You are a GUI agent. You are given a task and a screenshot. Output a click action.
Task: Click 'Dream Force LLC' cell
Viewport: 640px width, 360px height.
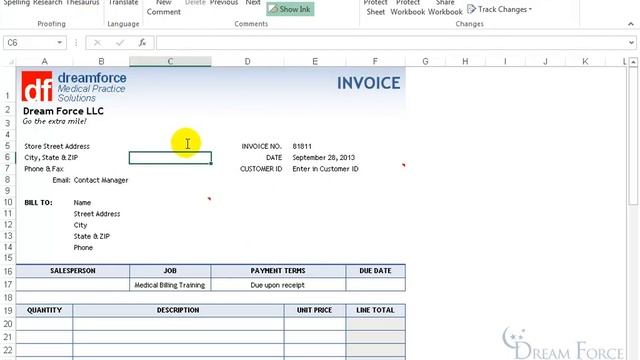click(63, 111)
